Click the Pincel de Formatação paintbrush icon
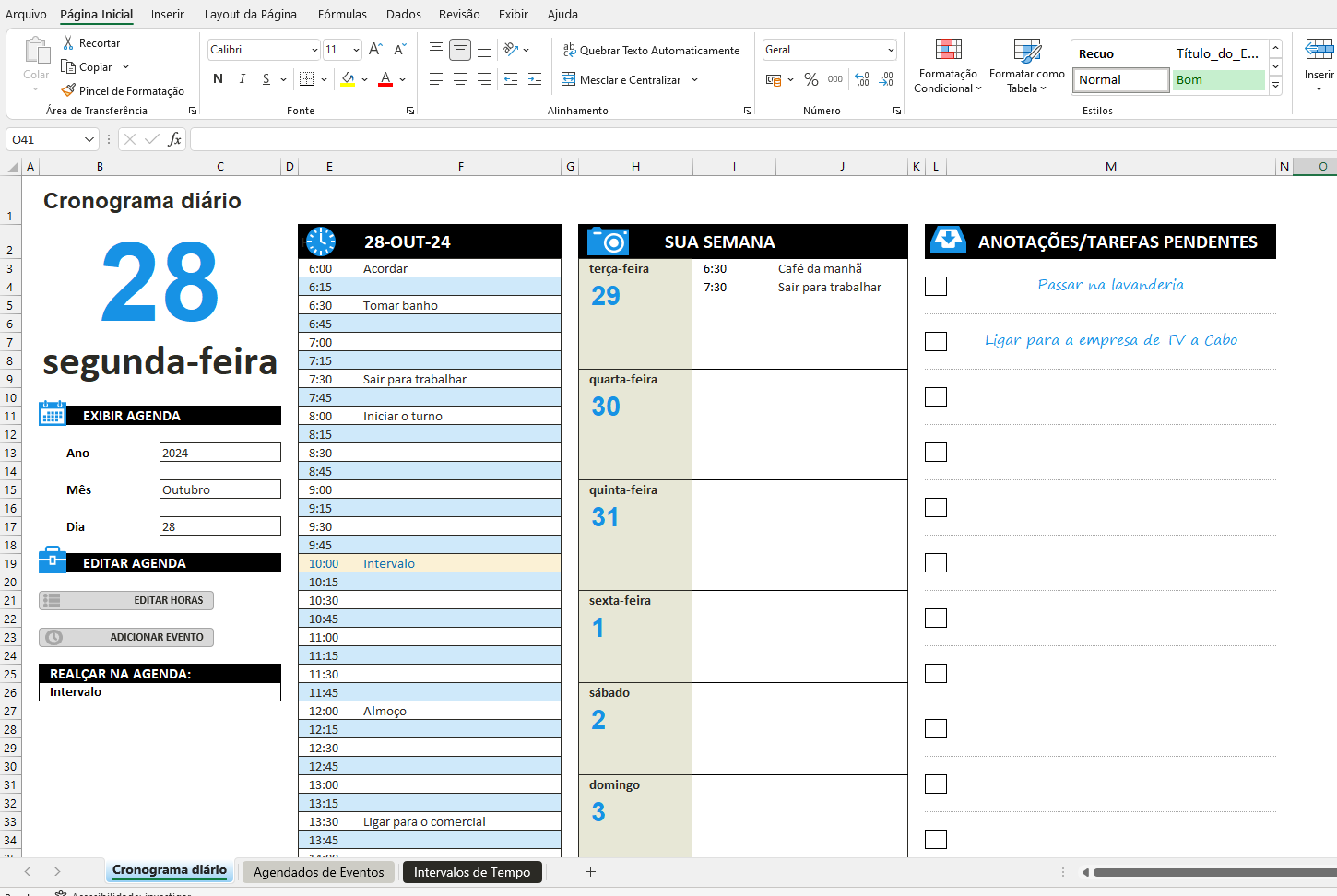The height and width of the screenshot is (896, 1337). [68, 90]
